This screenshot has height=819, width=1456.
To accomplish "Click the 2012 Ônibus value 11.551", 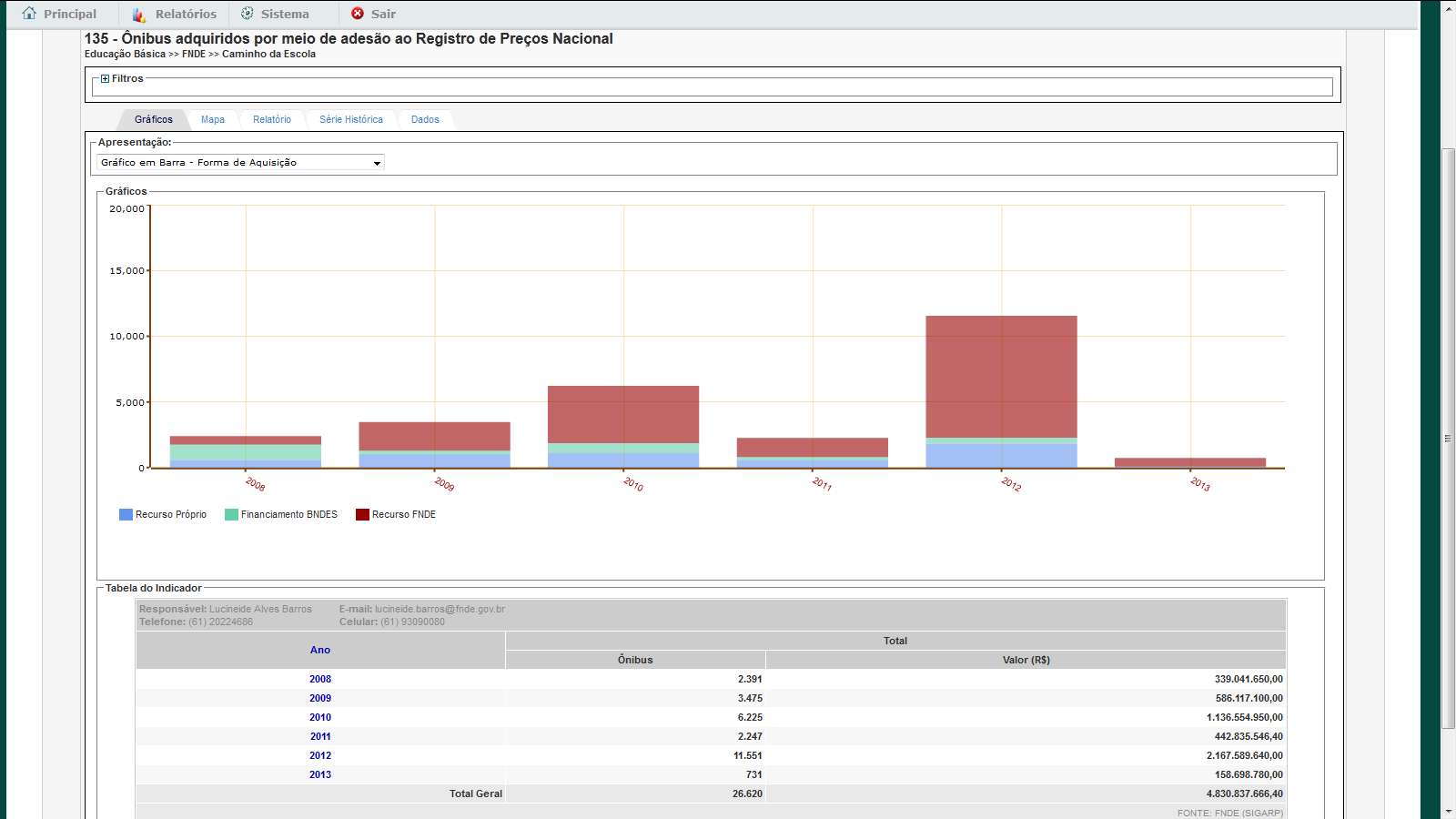I will click(748, 755).
